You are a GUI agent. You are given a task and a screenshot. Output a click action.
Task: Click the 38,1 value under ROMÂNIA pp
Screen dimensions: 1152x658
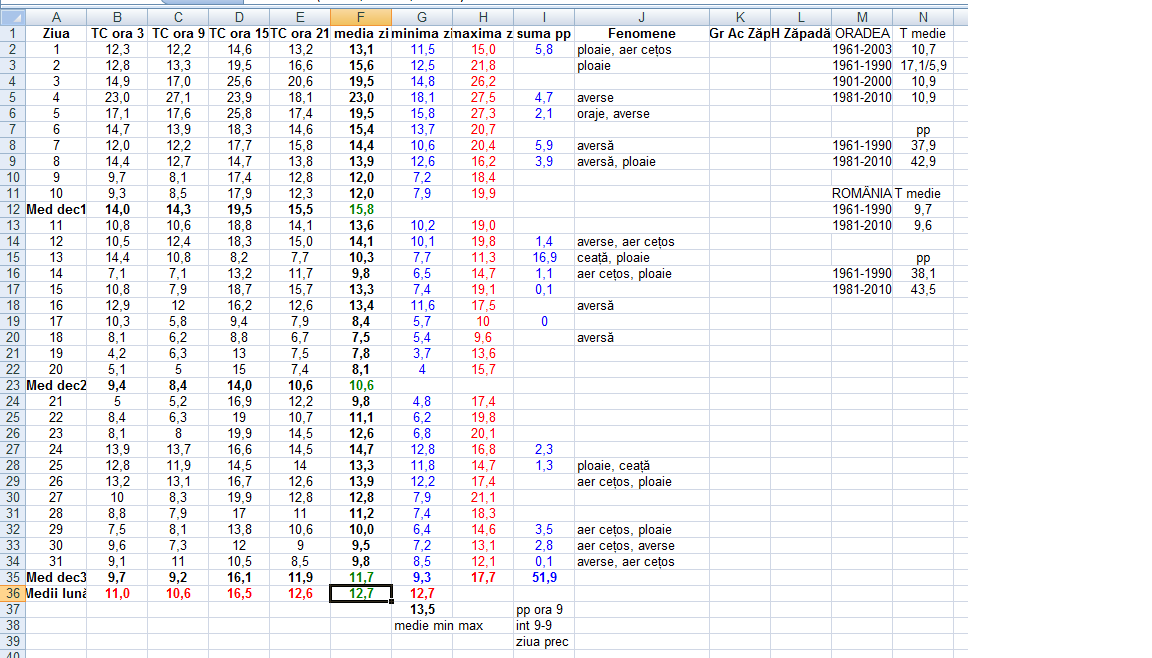click(923, 273)
